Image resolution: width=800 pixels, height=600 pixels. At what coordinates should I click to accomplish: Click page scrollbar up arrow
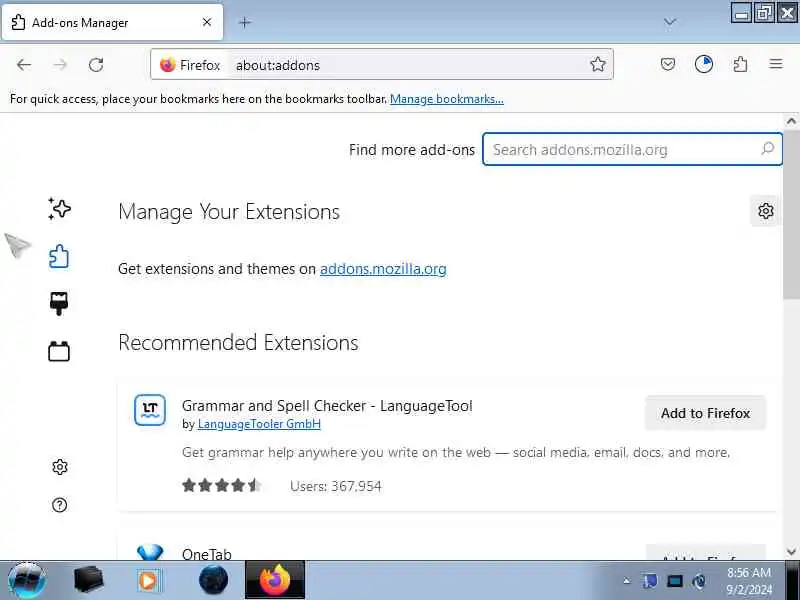791,121
